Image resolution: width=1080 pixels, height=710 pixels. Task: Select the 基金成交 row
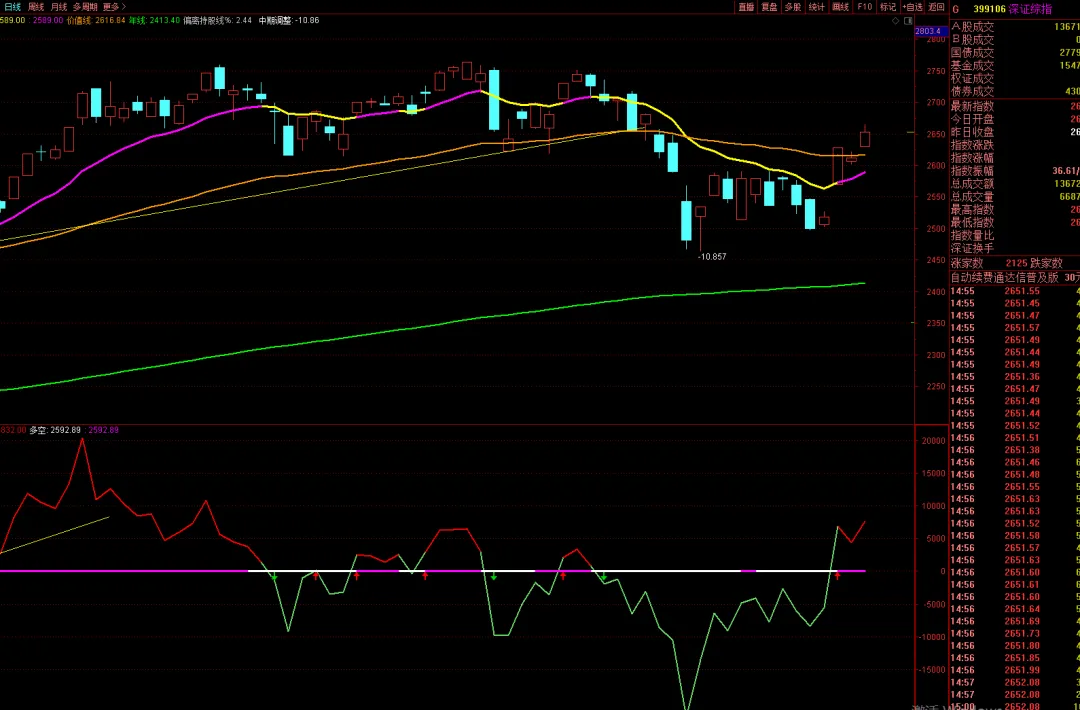(x=1015, y=65)
